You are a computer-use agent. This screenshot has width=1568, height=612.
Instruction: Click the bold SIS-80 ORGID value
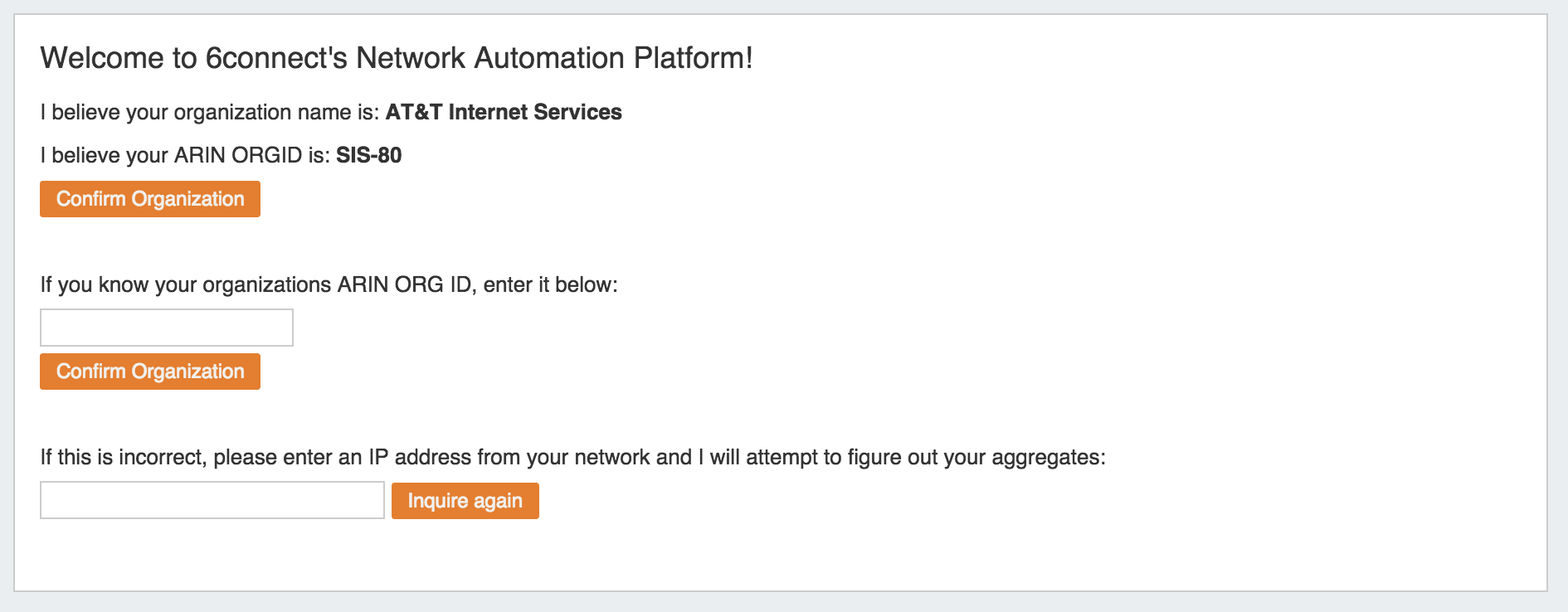(368, 155)
